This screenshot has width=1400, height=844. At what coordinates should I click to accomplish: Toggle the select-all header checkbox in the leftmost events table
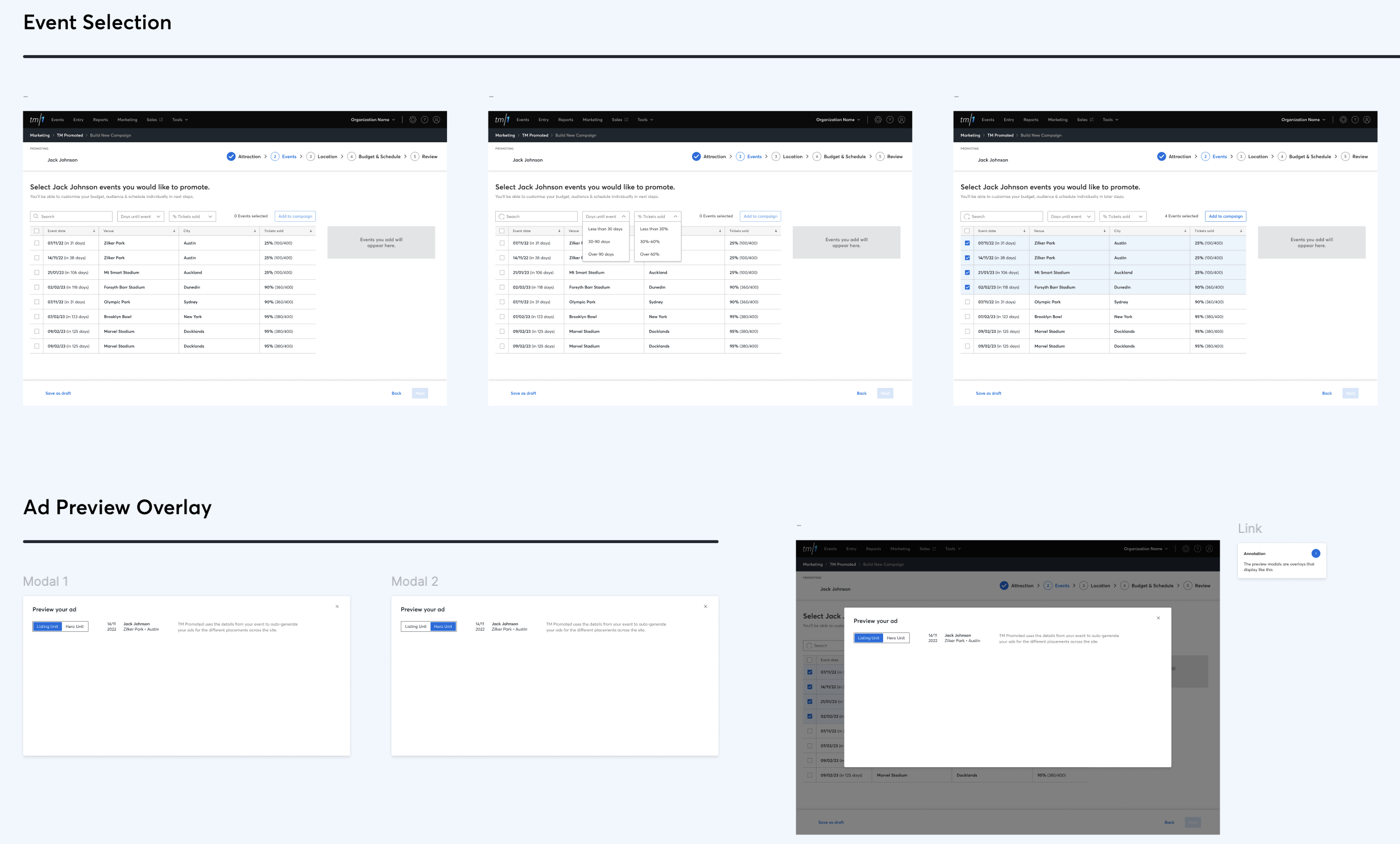click(37, 231)
